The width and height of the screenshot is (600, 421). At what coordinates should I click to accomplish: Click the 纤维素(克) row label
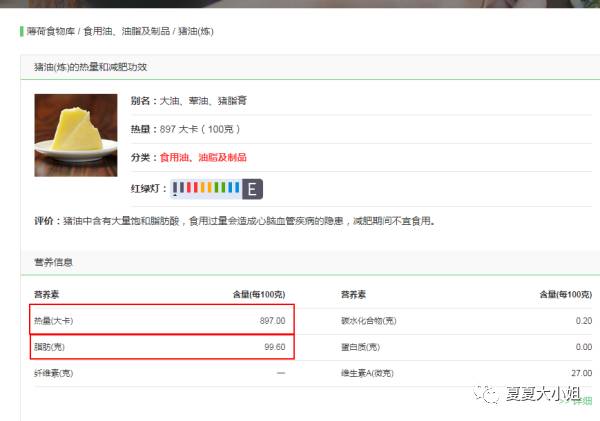pos(54,373)
